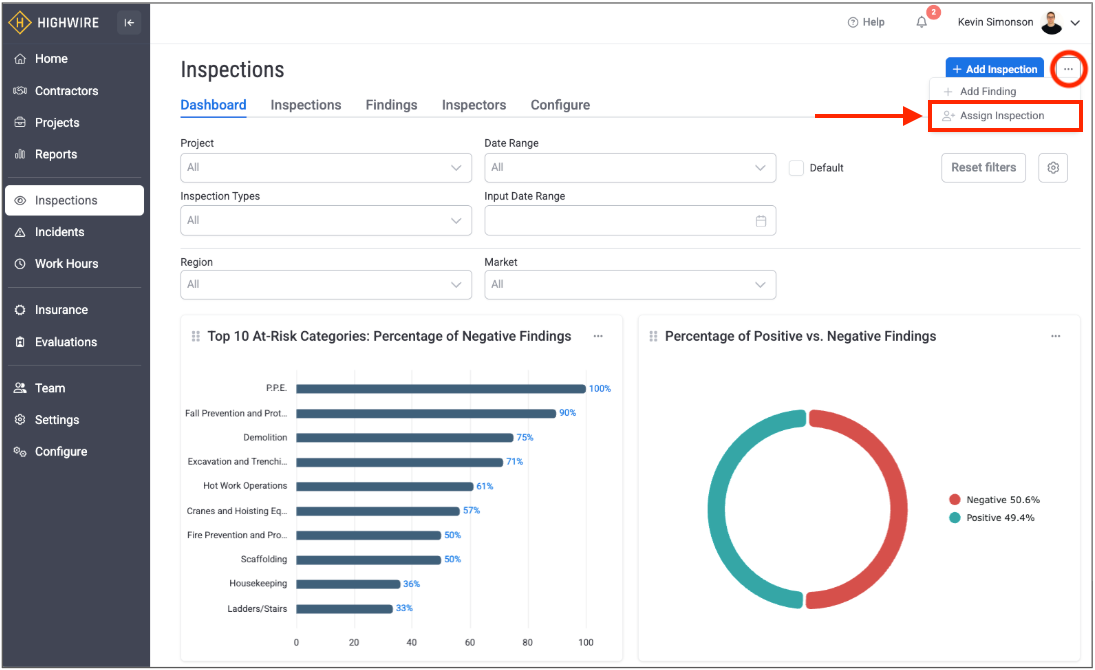Click the Add Inspection button
This screenshot has height=670, width=1095.
(994, 69)
